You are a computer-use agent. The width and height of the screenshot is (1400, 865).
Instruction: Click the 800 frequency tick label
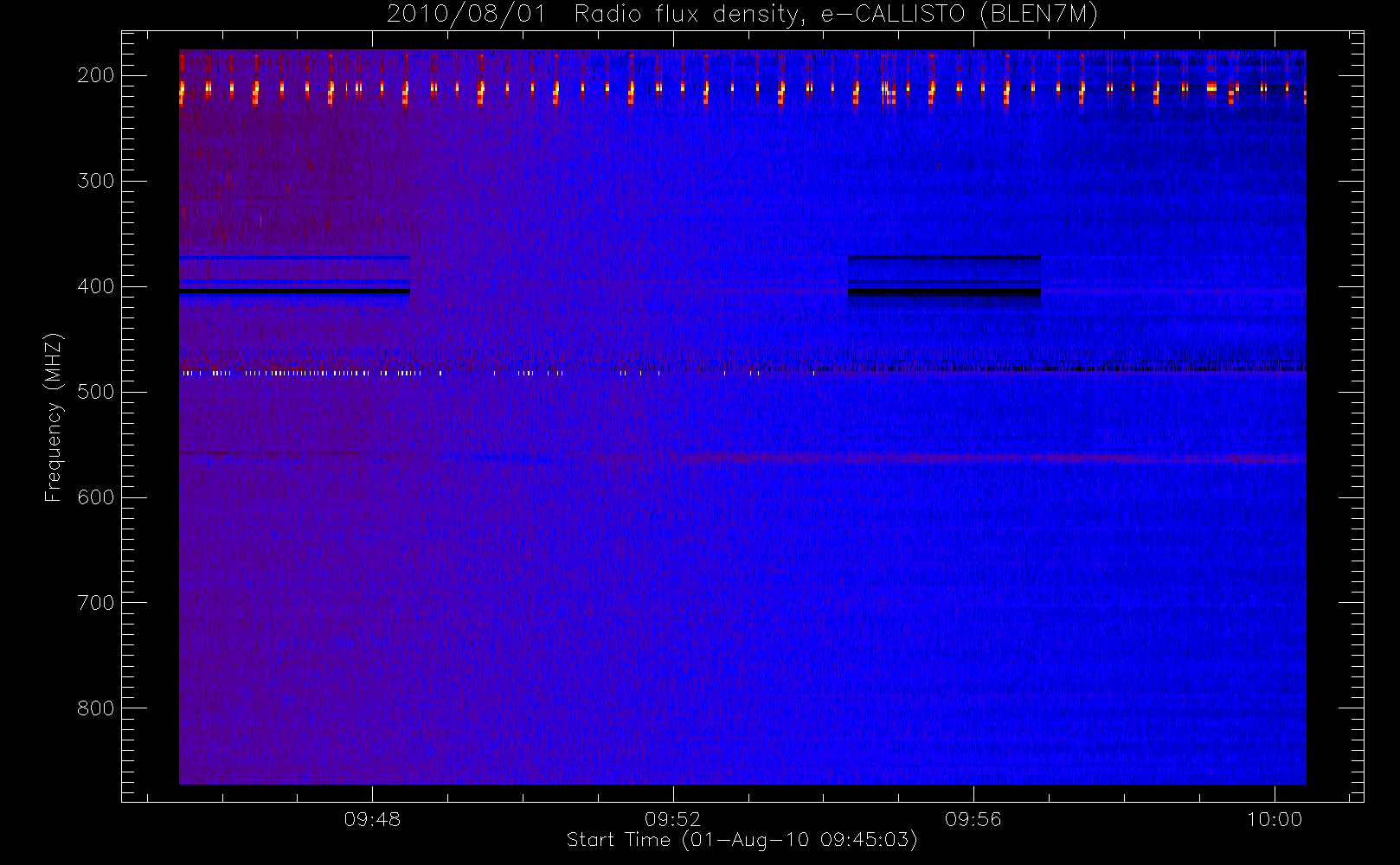pyautogui.click(x=96, y=708)
